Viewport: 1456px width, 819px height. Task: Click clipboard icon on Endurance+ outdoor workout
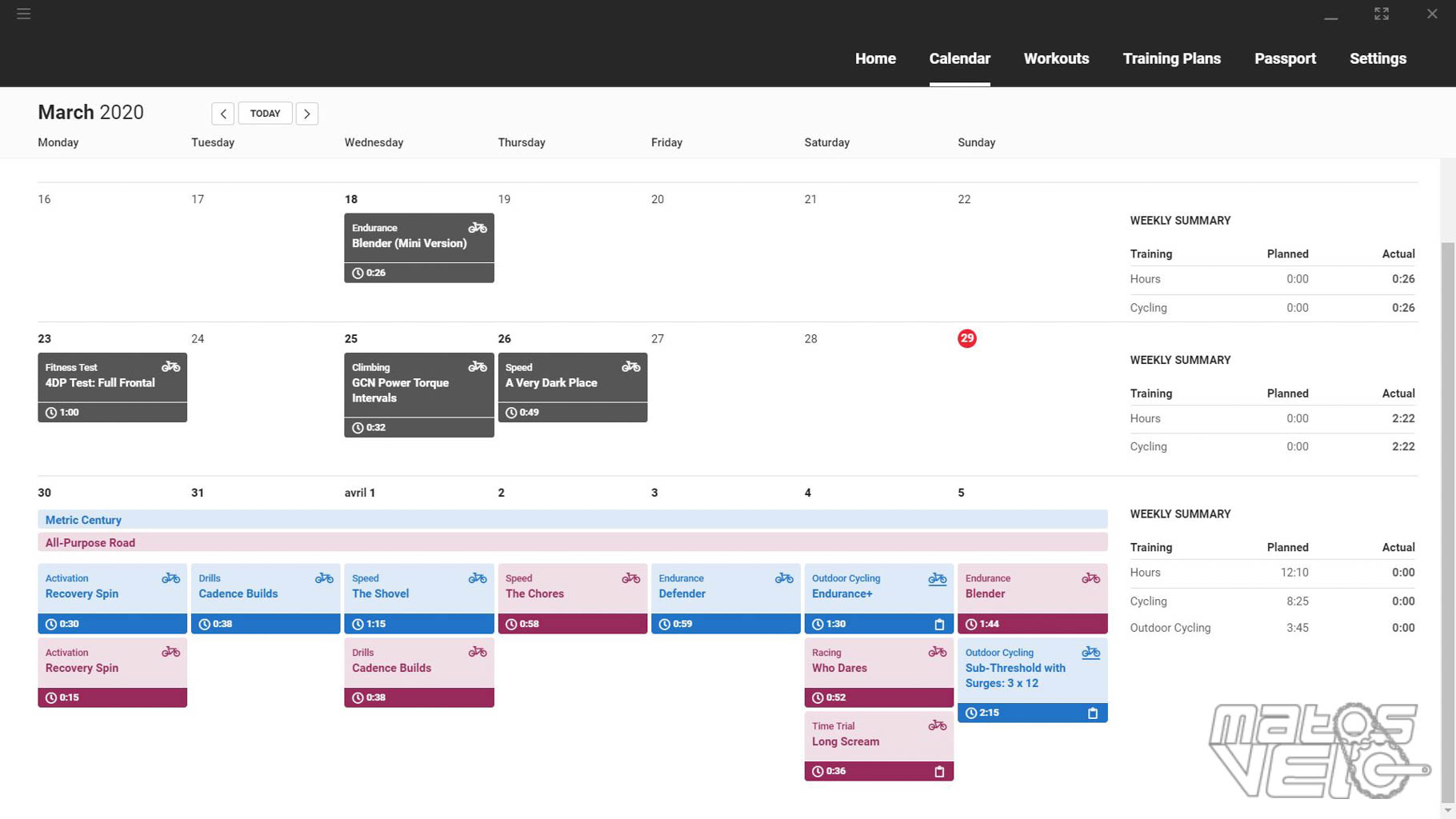(x=939, y=625)
